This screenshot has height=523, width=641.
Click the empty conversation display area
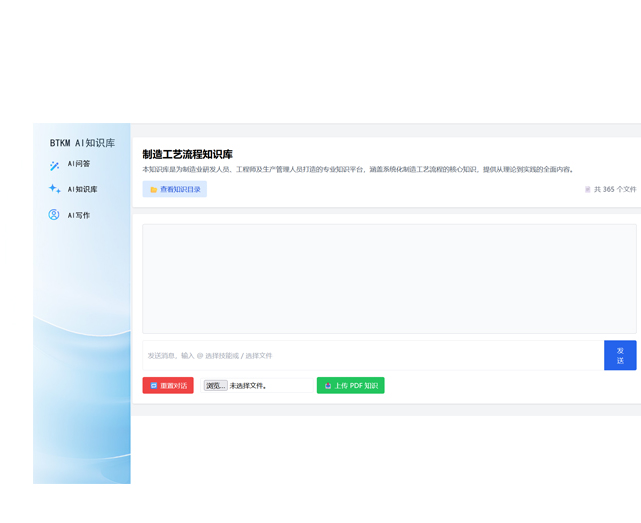(389, 278)
